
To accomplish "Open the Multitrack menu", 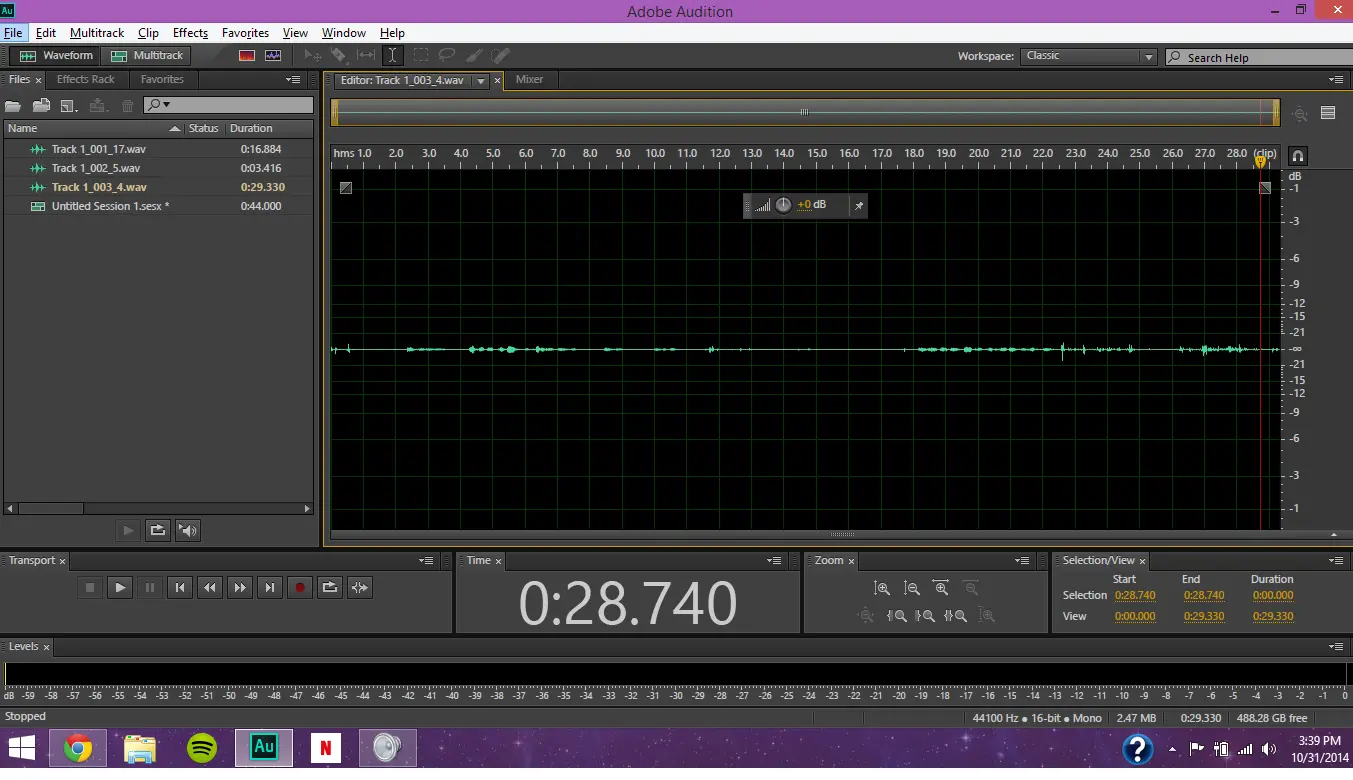I will [x=97, y=33].
